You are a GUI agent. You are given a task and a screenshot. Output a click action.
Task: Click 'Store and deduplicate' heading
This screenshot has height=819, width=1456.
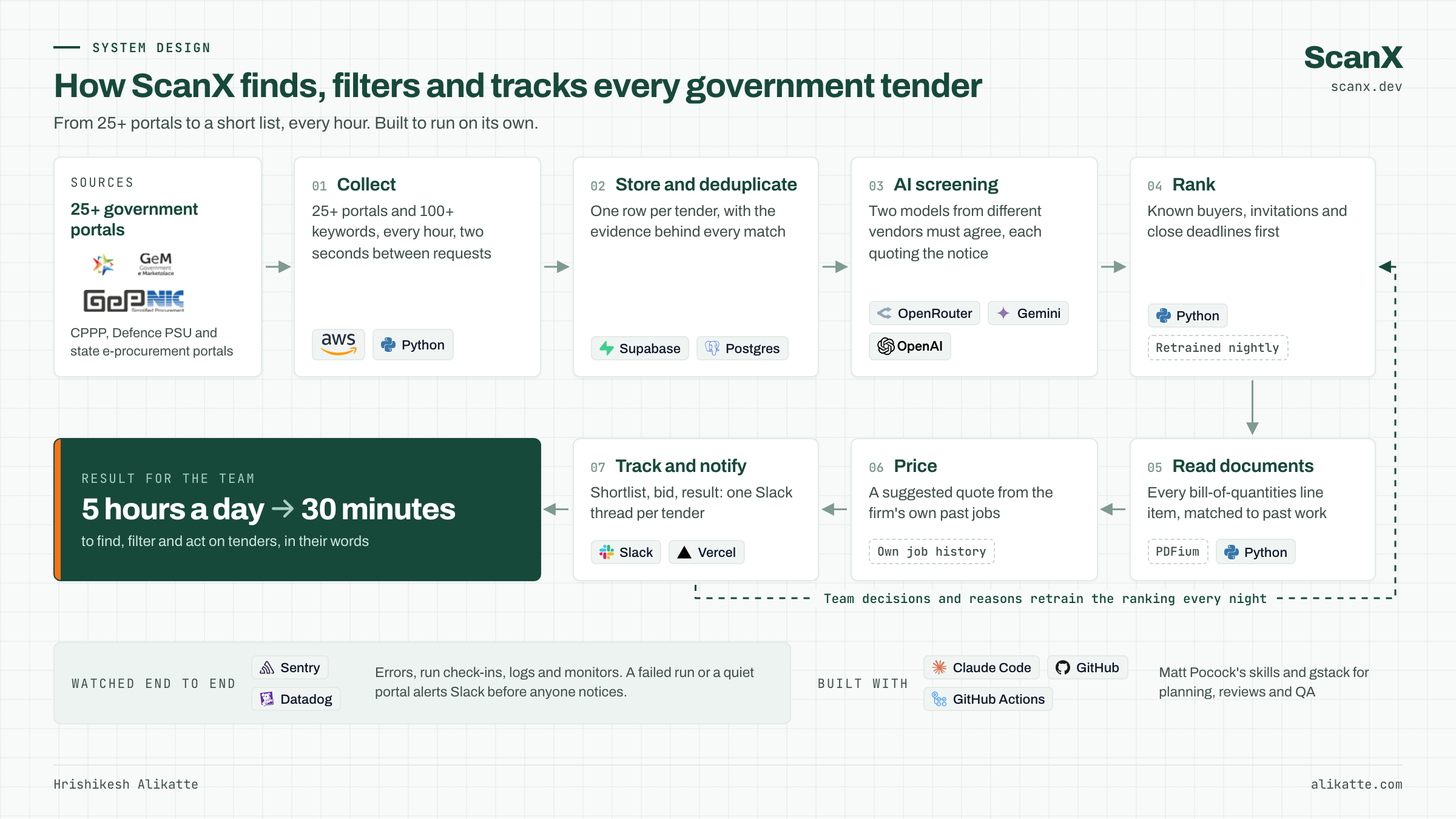(x=706, y=184)
